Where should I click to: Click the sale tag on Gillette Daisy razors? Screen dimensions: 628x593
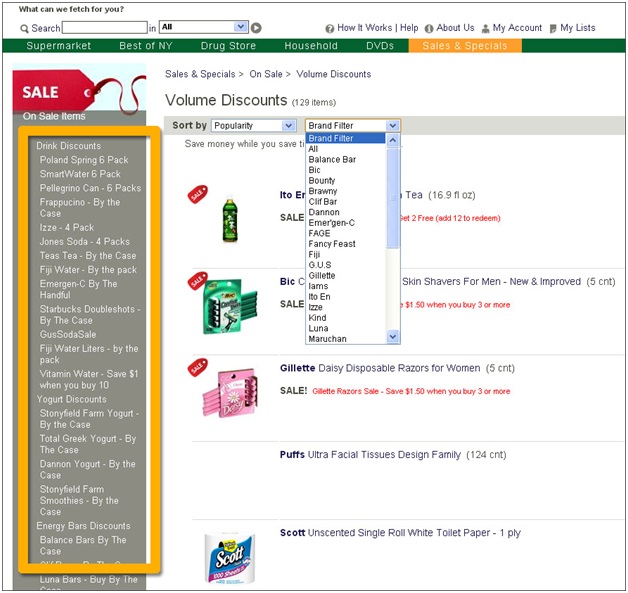click(x=197, y=367)
